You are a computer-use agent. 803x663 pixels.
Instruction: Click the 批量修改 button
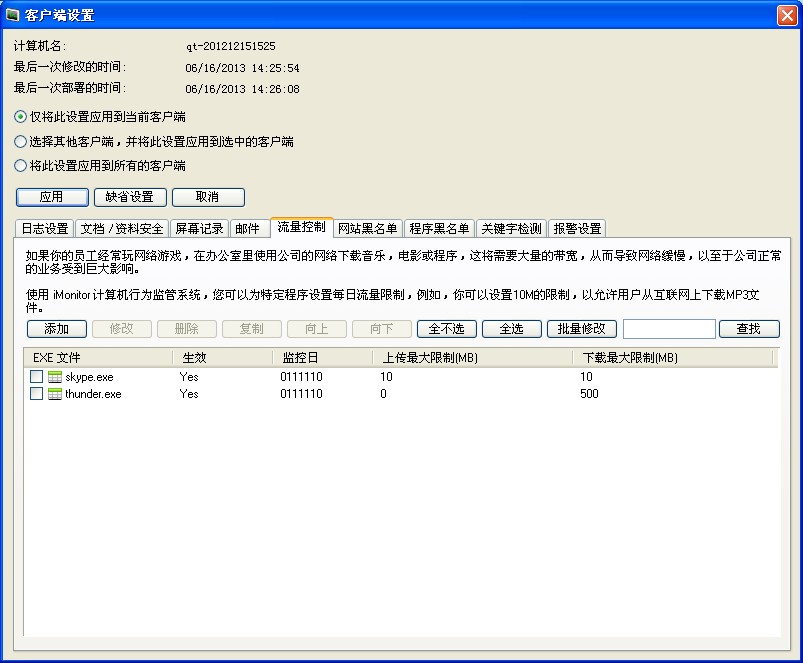pyautogui.click(x=582, y=329)
